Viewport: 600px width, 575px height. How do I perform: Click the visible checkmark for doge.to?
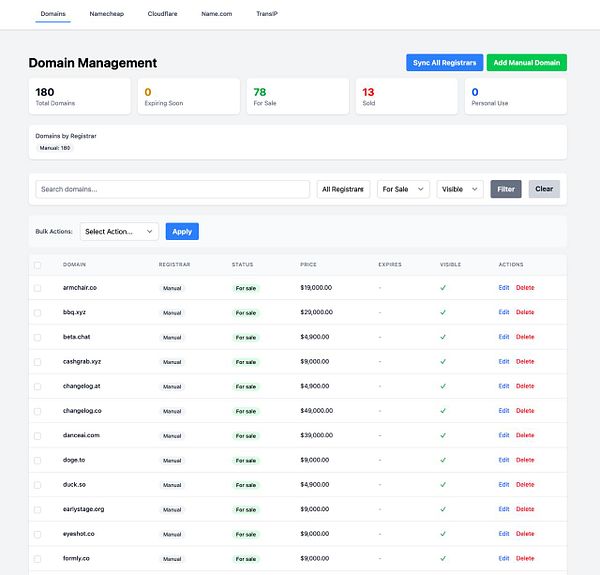click(443, 460)
